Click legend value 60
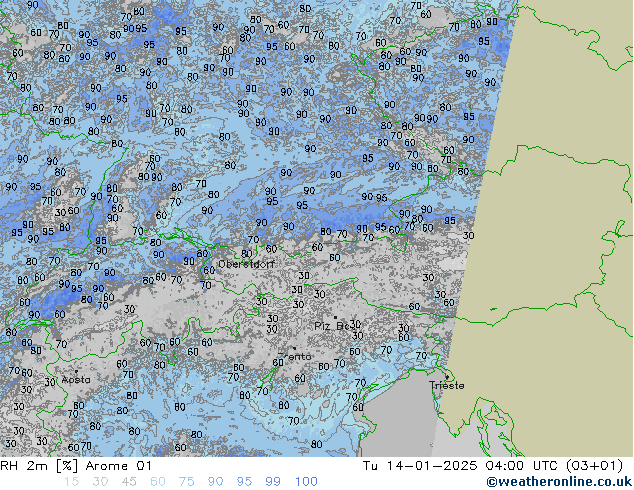634x490 pixels. [x=158, y=482]
